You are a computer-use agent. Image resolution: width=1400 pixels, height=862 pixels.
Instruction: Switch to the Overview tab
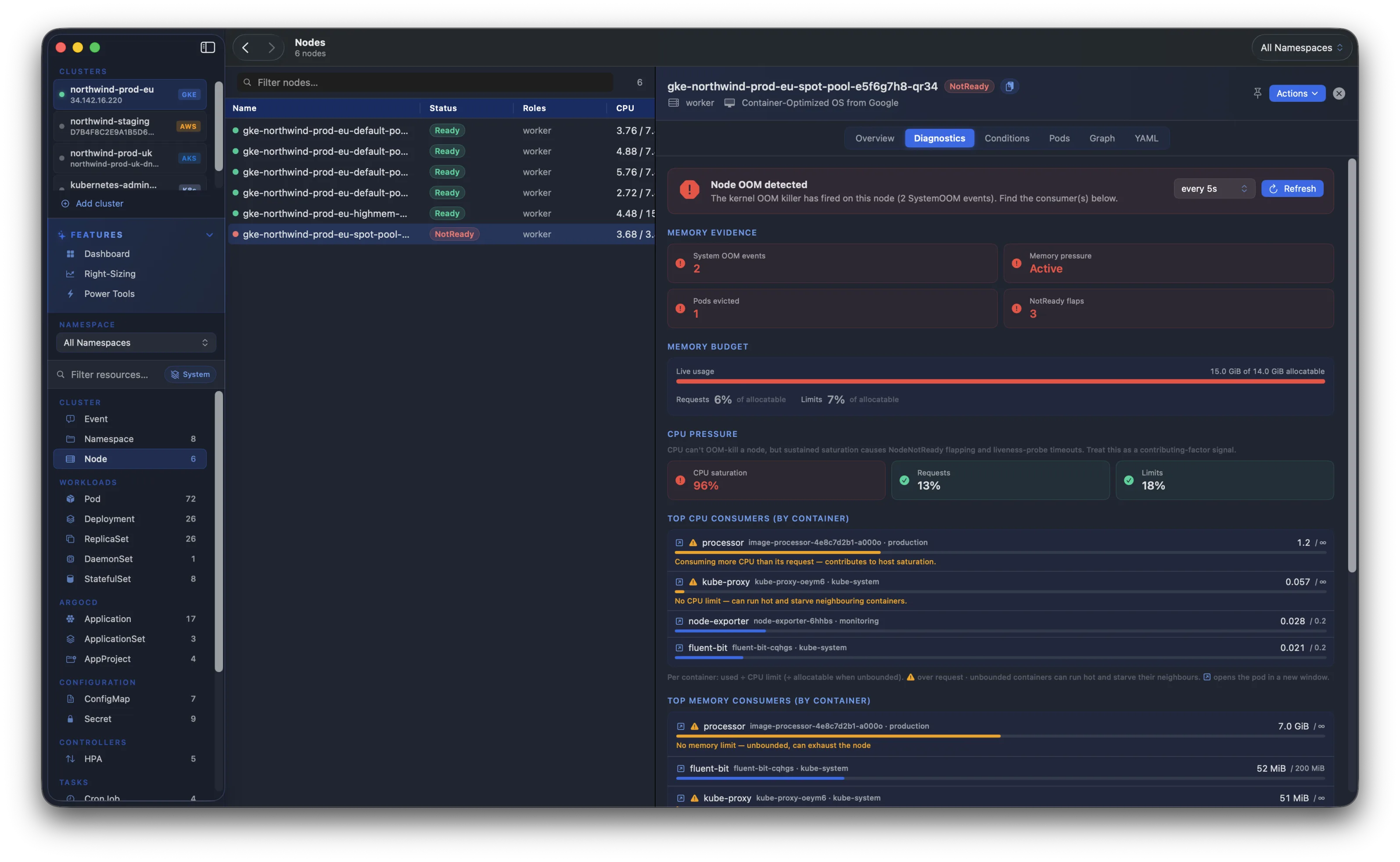[874, 138]
